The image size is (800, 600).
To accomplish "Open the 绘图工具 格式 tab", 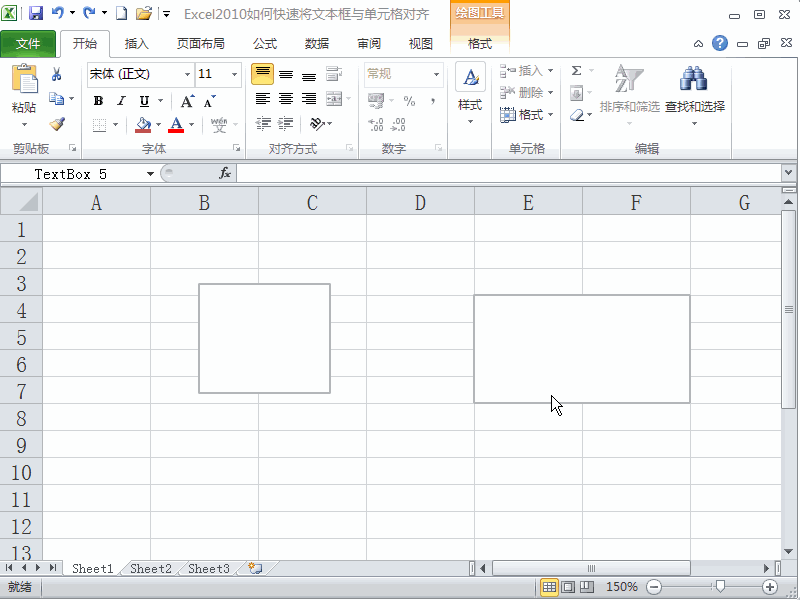I will (480, 43).
